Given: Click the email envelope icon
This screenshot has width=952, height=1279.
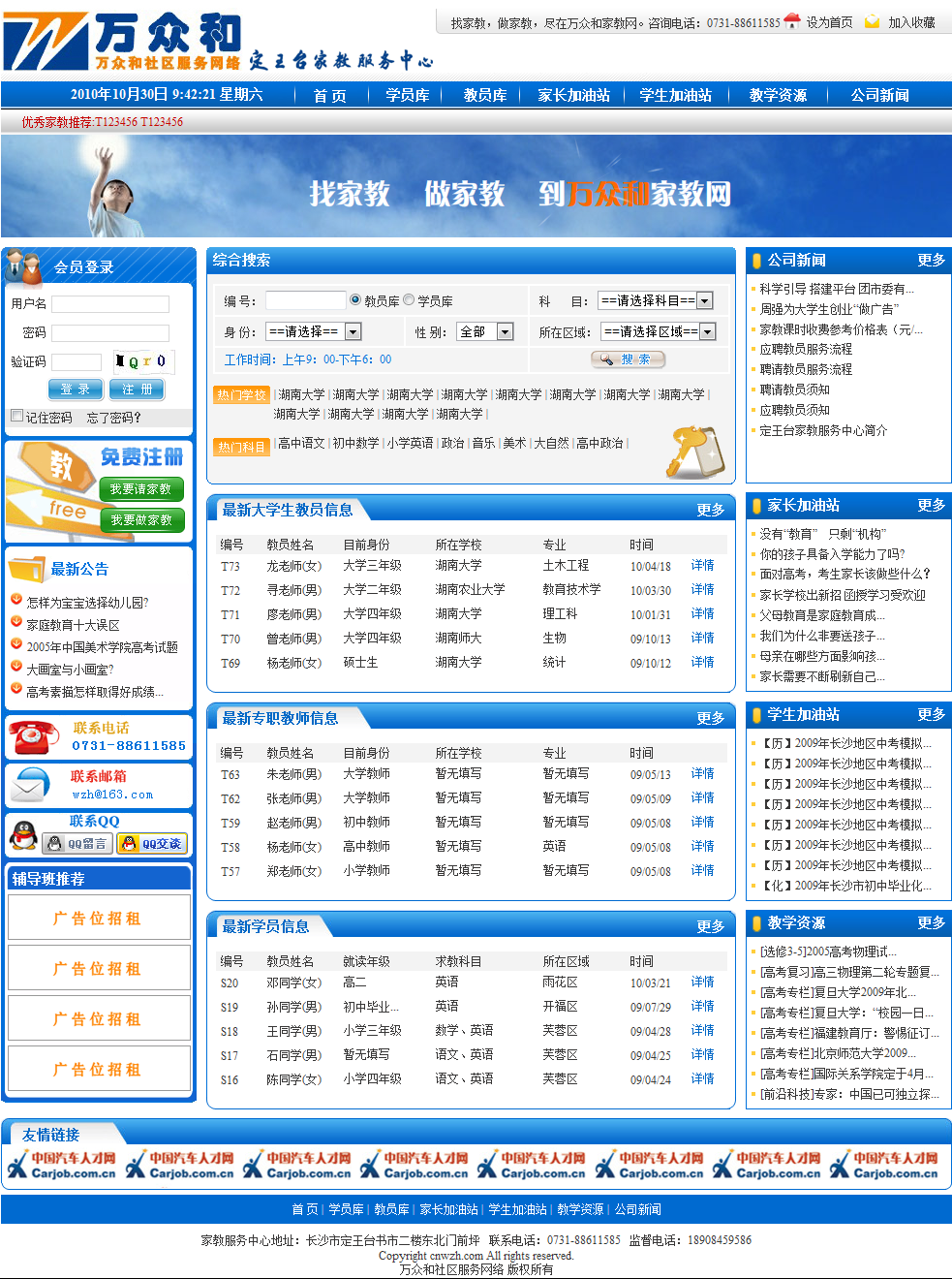Looking at the screenshot, I should tap(32, 785).
